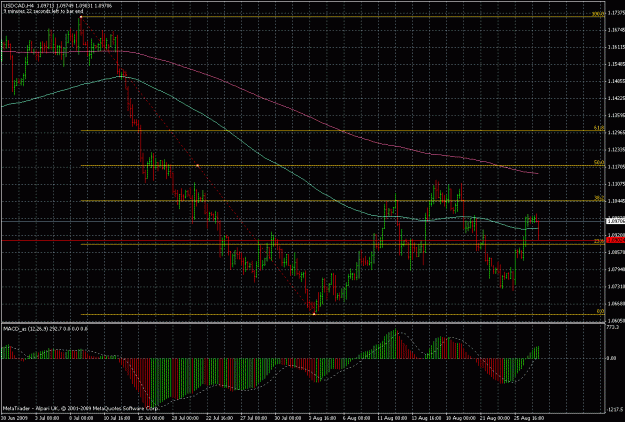Click the 3 Aug 16:00 time label
Viewport: 625px width, 422px height.
(x=323, y=418)
